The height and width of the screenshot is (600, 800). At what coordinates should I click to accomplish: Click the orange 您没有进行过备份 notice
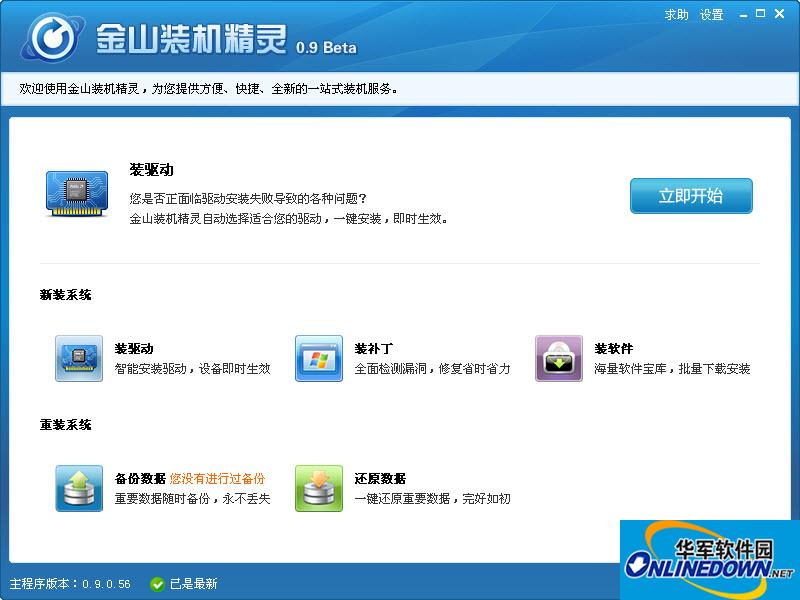pyautogui.click(x=217, y=479)
